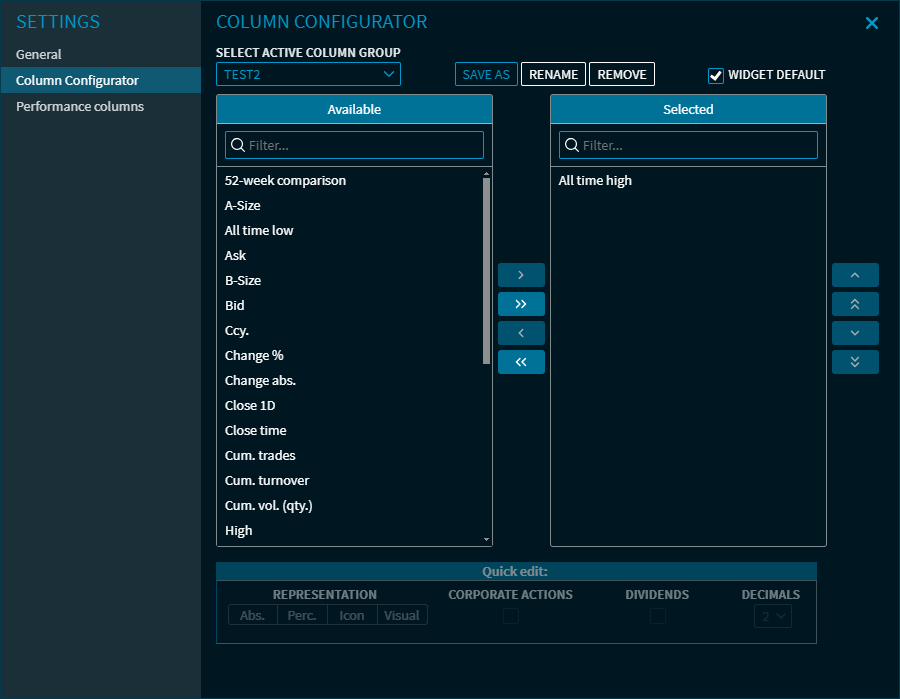Close the settings dialog with X
The height and width of the screenshot is (699, 900).
(872, 23)
